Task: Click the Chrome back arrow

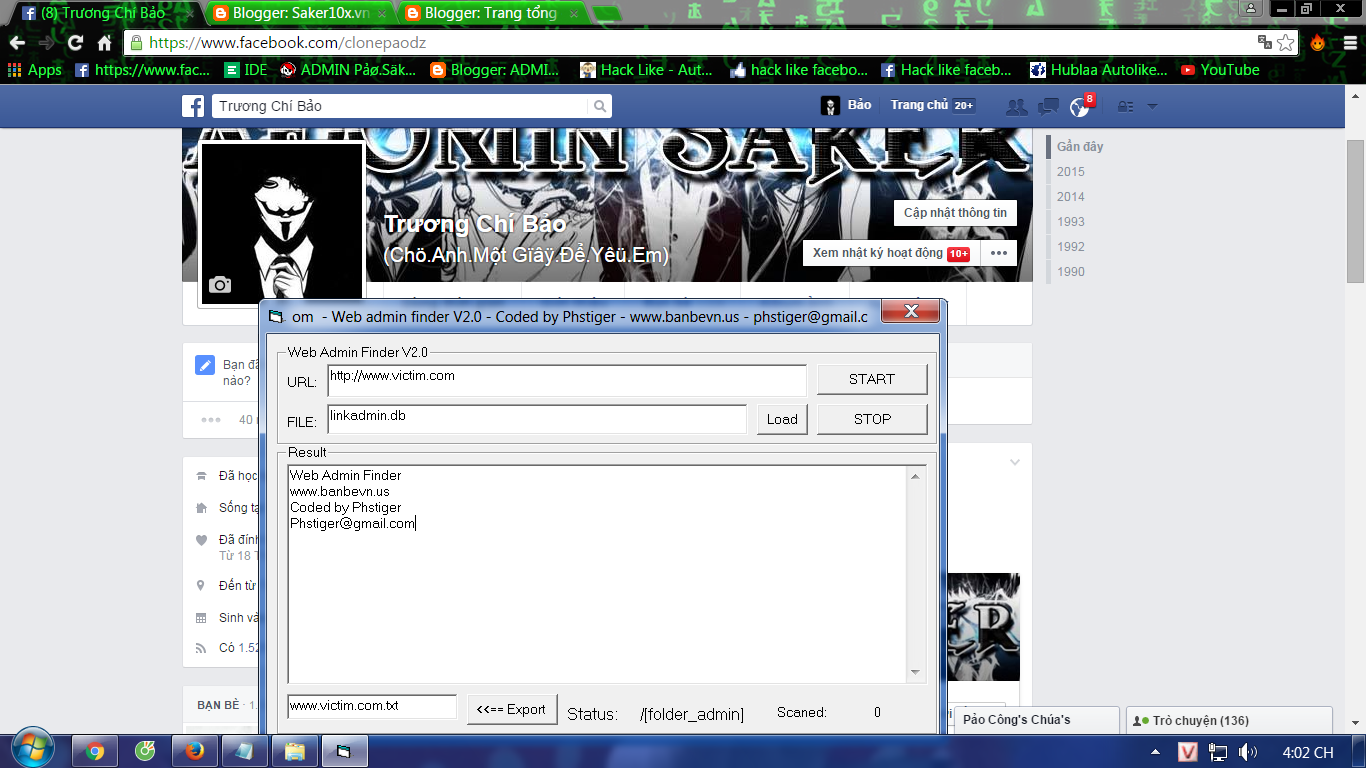Action: pyautogui.click(x=17, y=43)
